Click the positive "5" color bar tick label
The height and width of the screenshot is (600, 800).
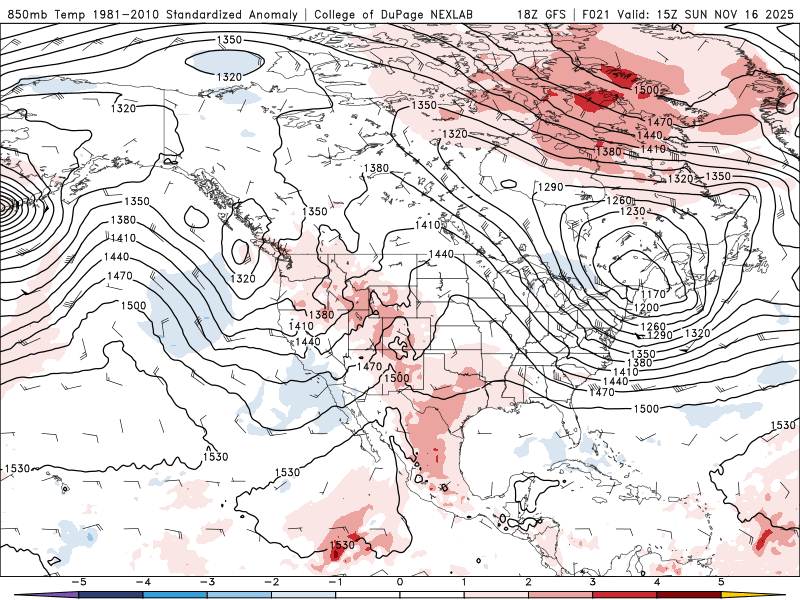pos(721,582)
